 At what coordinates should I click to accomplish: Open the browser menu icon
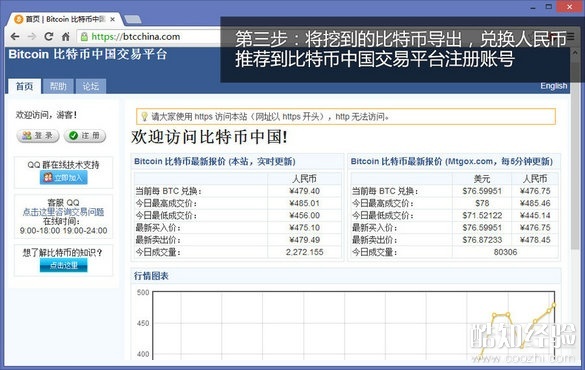(570, 37)
